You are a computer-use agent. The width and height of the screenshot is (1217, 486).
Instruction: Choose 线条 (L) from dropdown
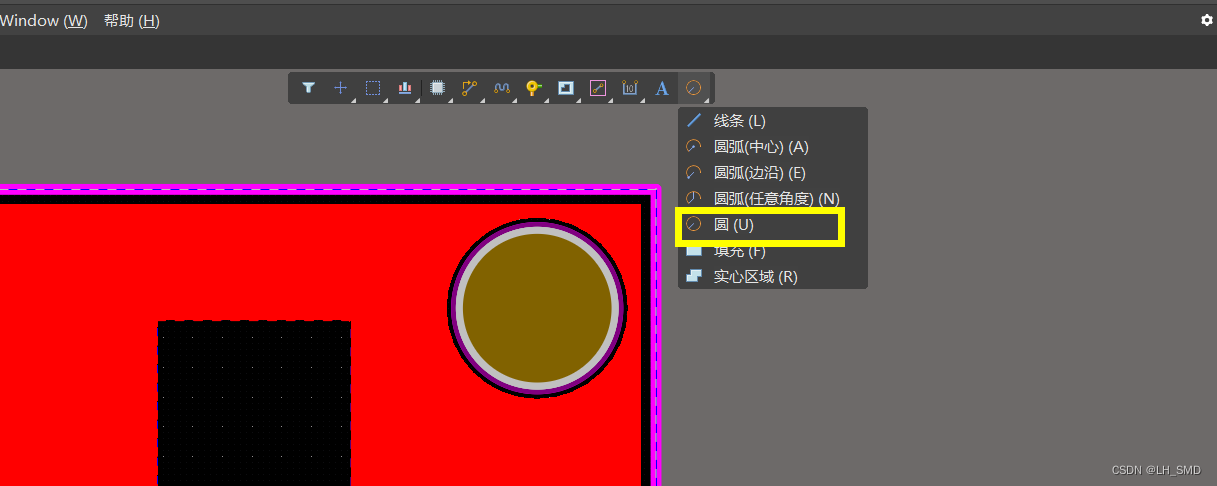772,121
